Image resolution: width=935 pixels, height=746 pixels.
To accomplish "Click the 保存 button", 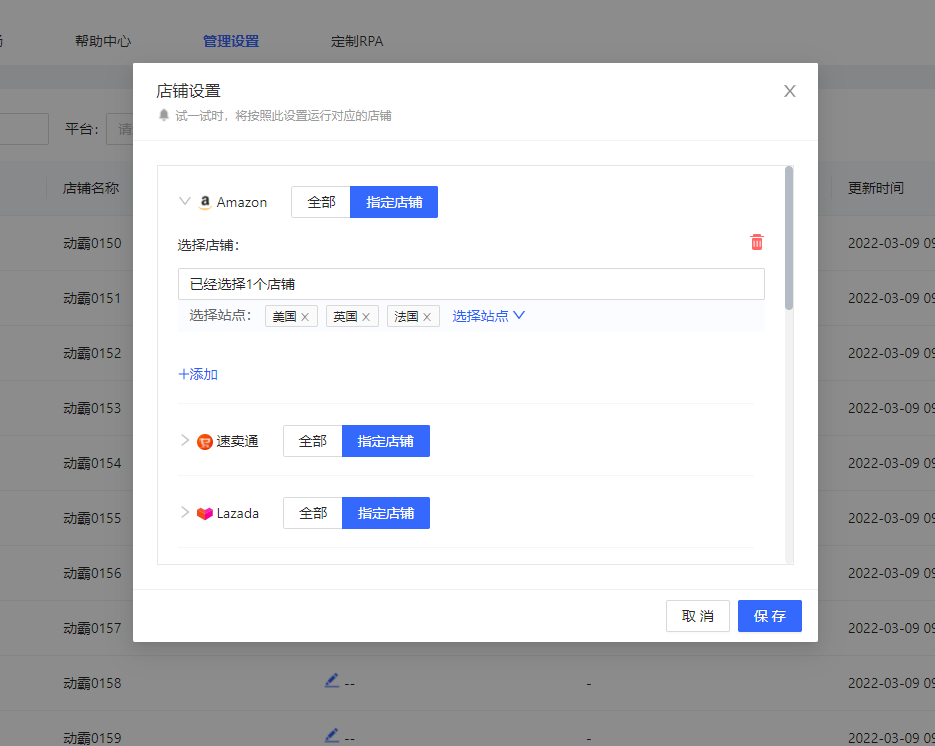I will [770, 616].
